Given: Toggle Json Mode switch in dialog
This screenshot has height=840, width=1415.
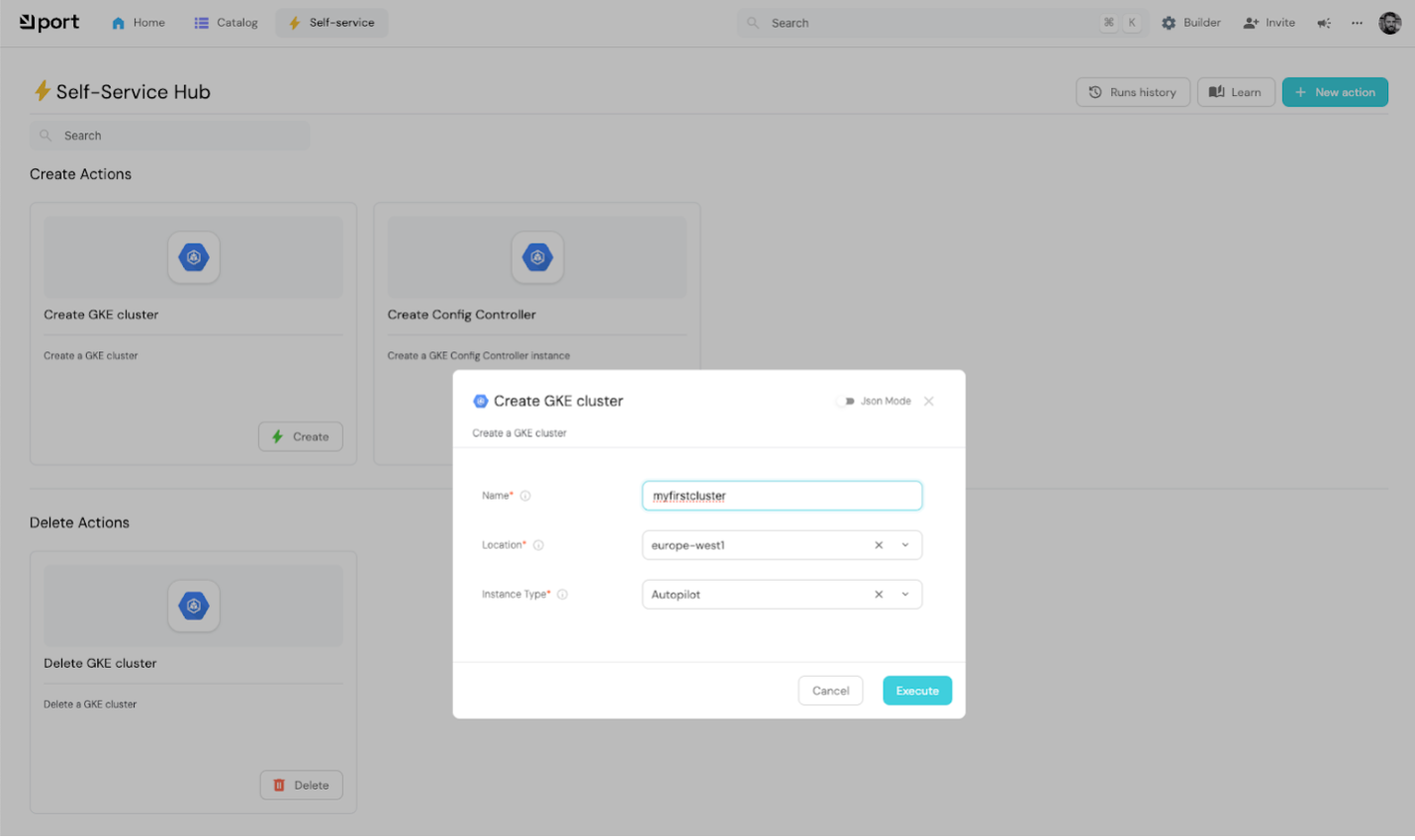Looking at the screenshot, I should click(x=845, y=401).
